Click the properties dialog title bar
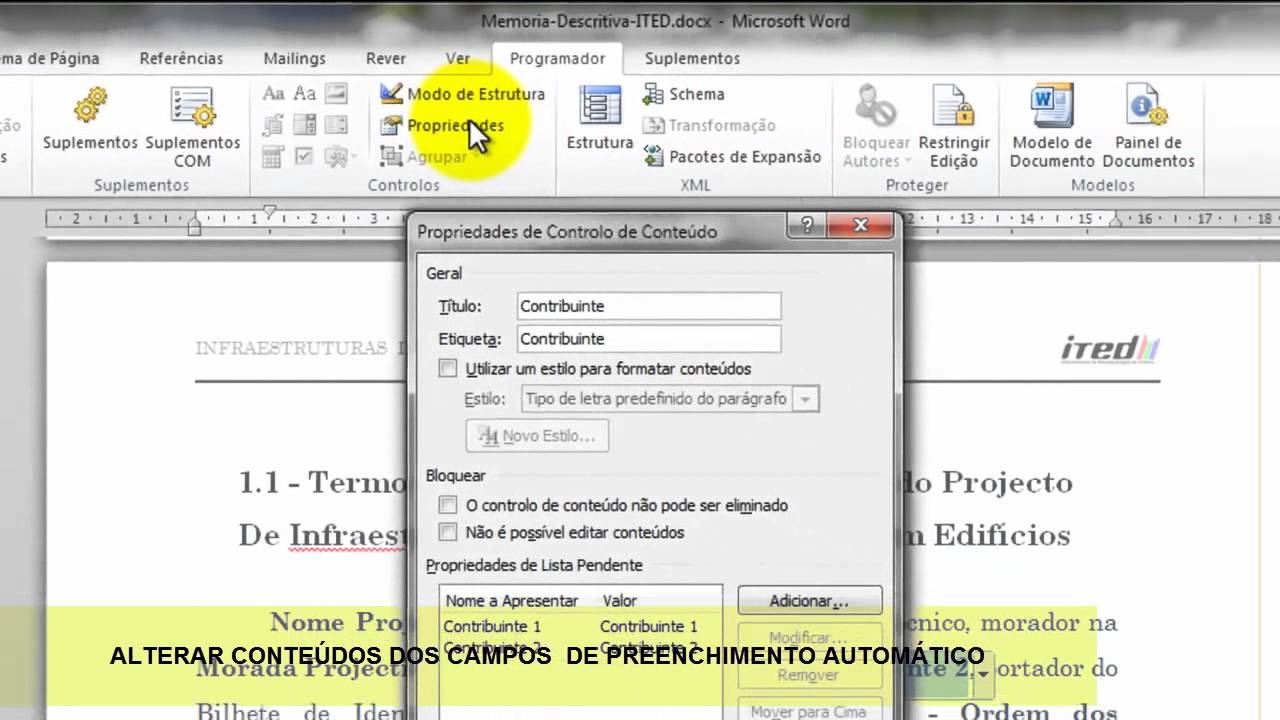The width and height of the screenshot is (1280, 720). [x=600, y=231]
